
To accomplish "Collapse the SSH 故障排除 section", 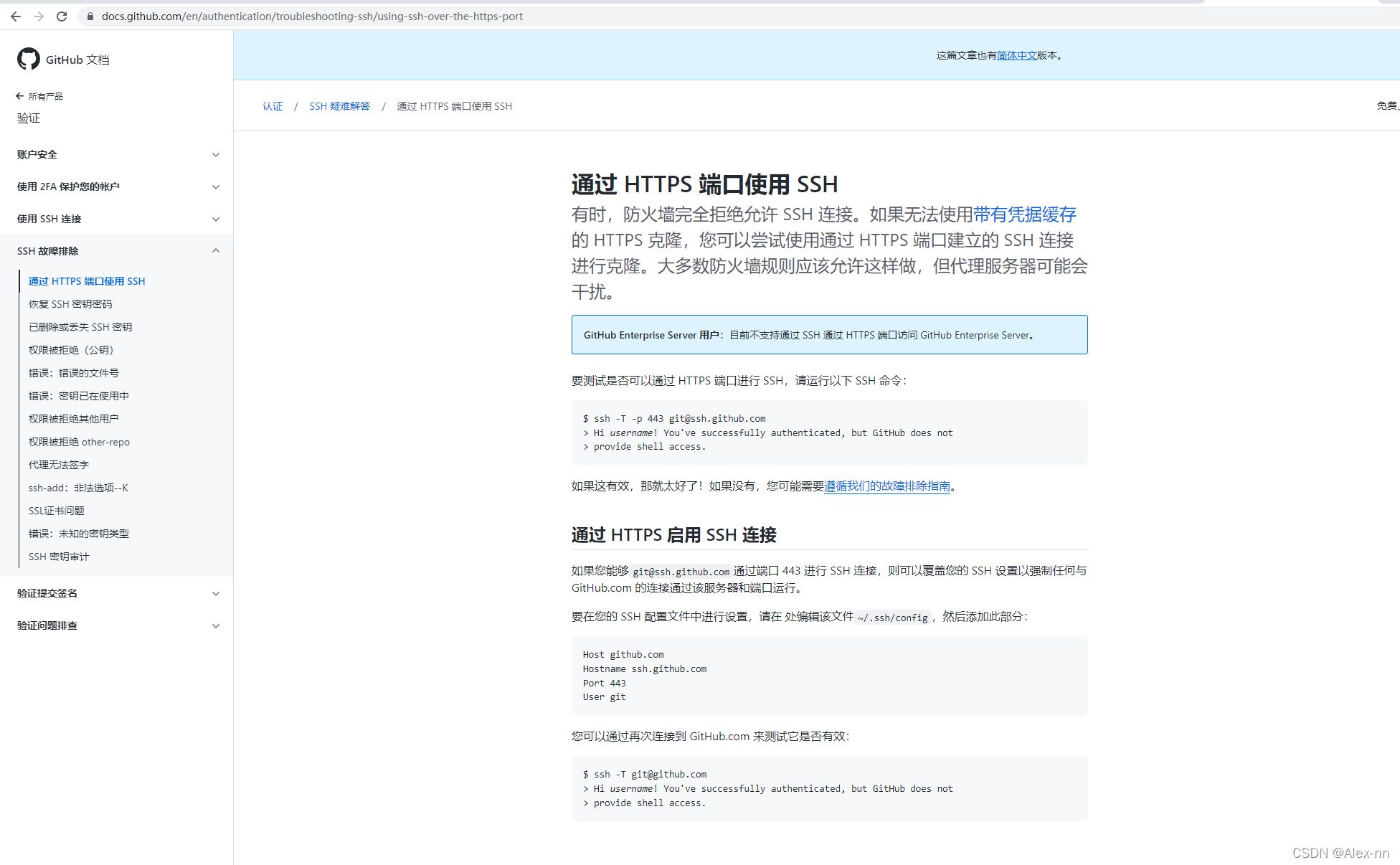I will [x=215, y=251].
